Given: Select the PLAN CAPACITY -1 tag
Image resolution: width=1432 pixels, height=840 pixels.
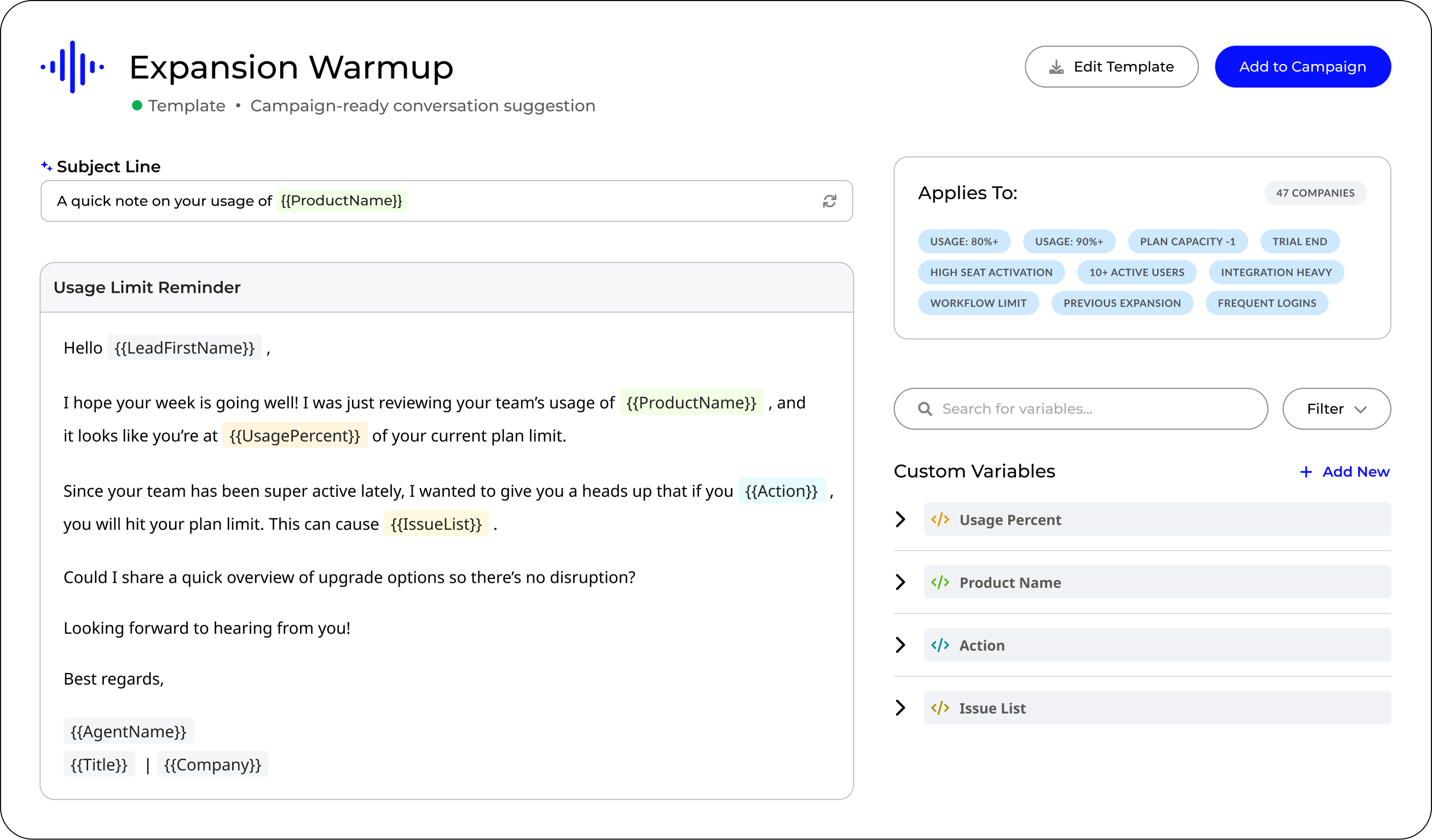Looking at the screenshot, I should point(1188,241).
